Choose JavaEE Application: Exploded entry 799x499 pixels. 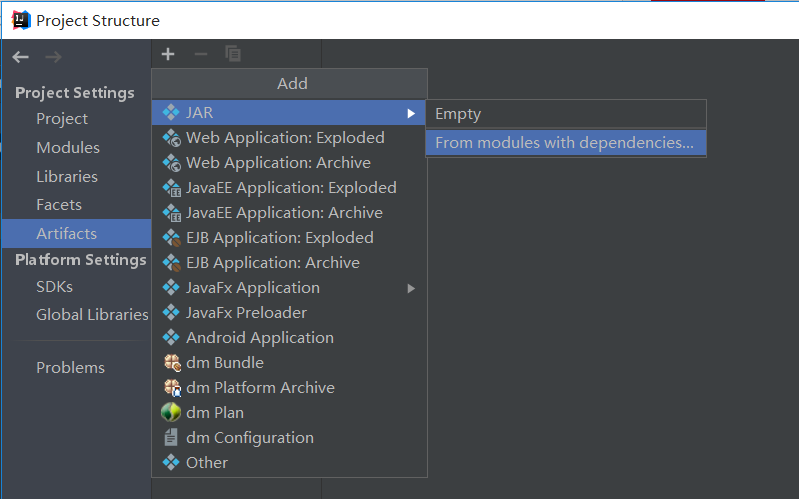288,188
